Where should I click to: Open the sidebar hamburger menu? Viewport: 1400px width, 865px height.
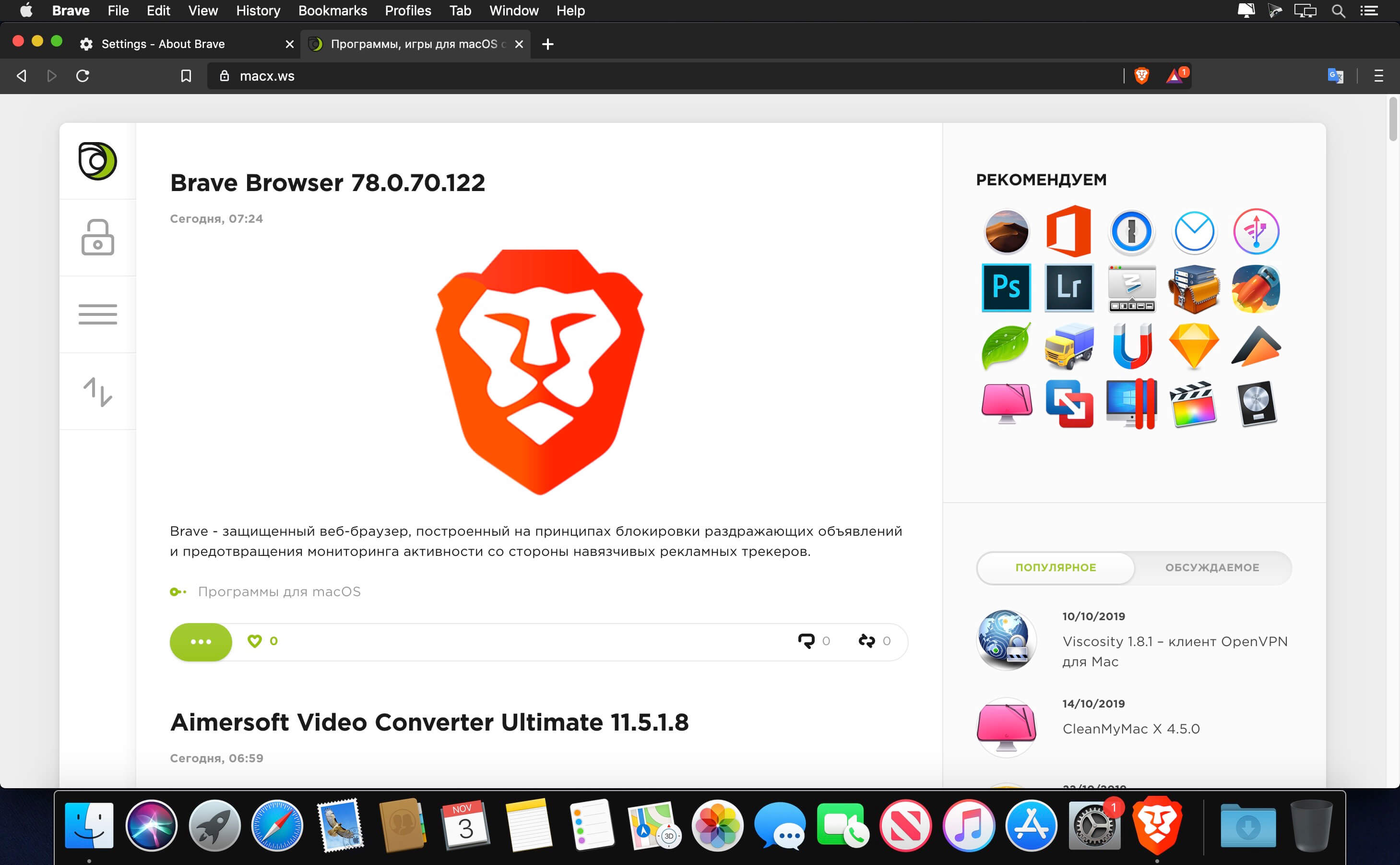pos(98,314)
